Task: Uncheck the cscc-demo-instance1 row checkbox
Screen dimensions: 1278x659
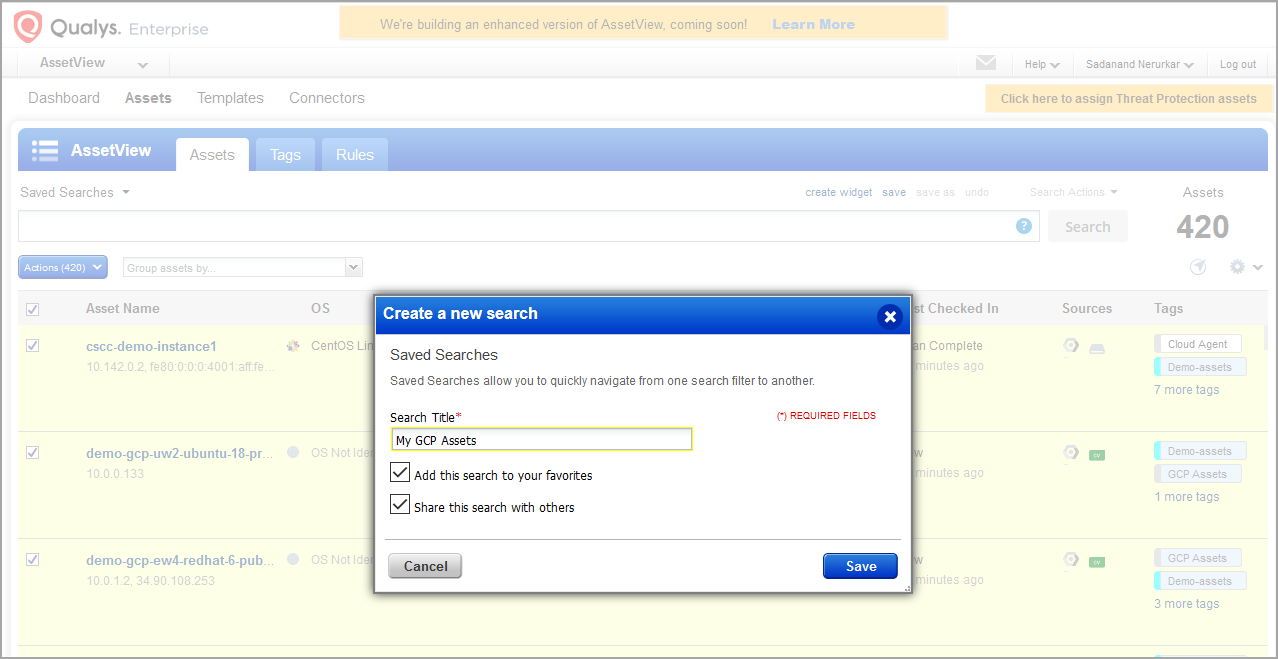Action: pyautogui.click(x=32, y=346)
